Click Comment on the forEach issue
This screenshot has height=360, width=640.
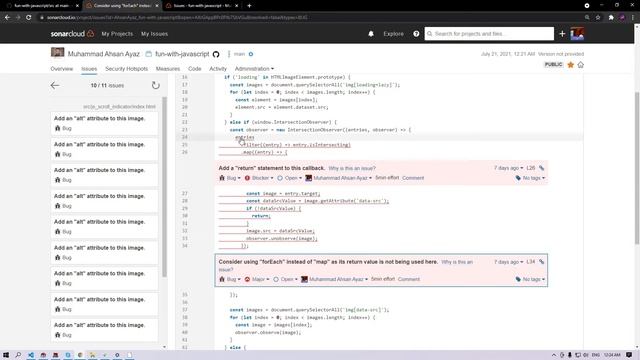[409, 279]
